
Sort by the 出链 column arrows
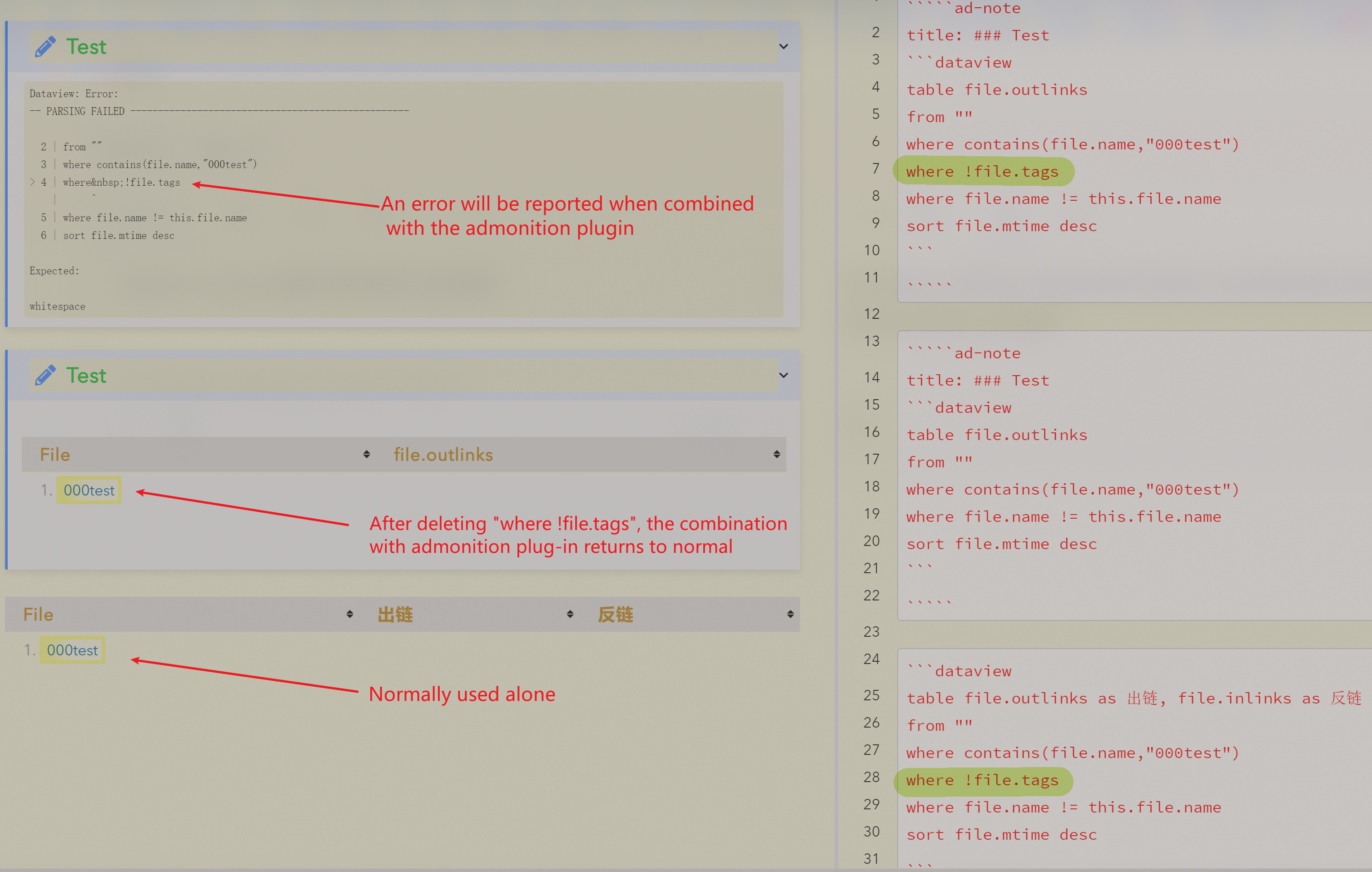pyautogui.click(x=570, y=614)
